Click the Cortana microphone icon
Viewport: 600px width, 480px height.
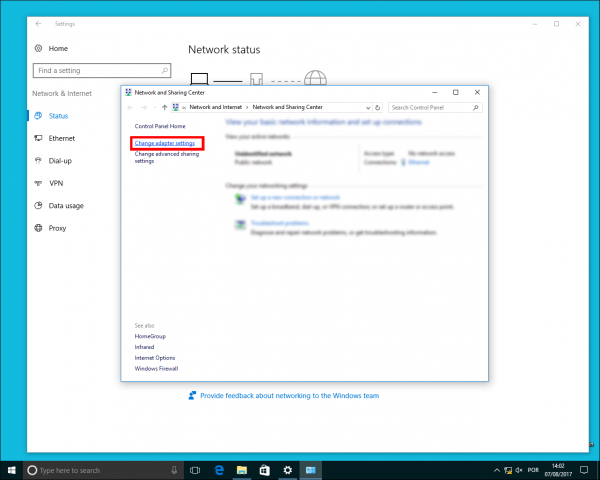[174, 470]
